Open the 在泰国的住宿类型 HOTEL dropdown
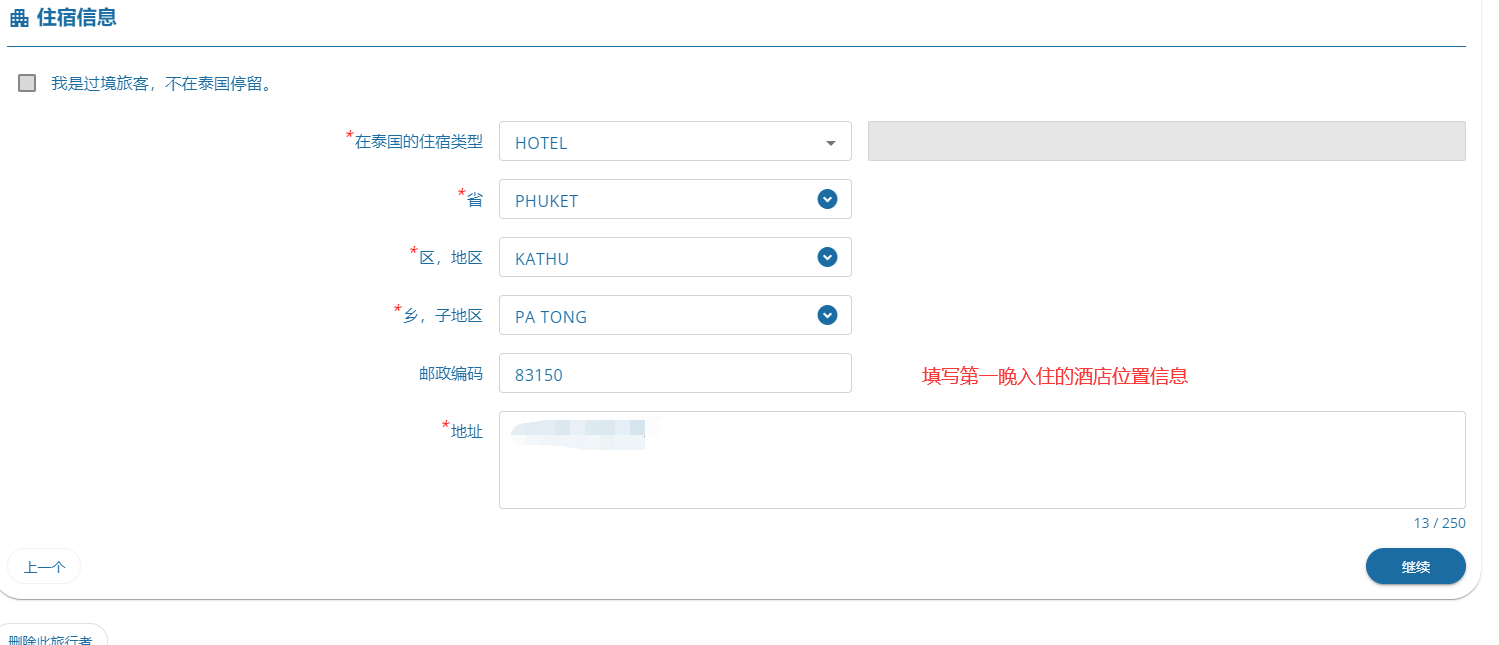Screen dimensions: 1499x645 click(x=675, y=141)
